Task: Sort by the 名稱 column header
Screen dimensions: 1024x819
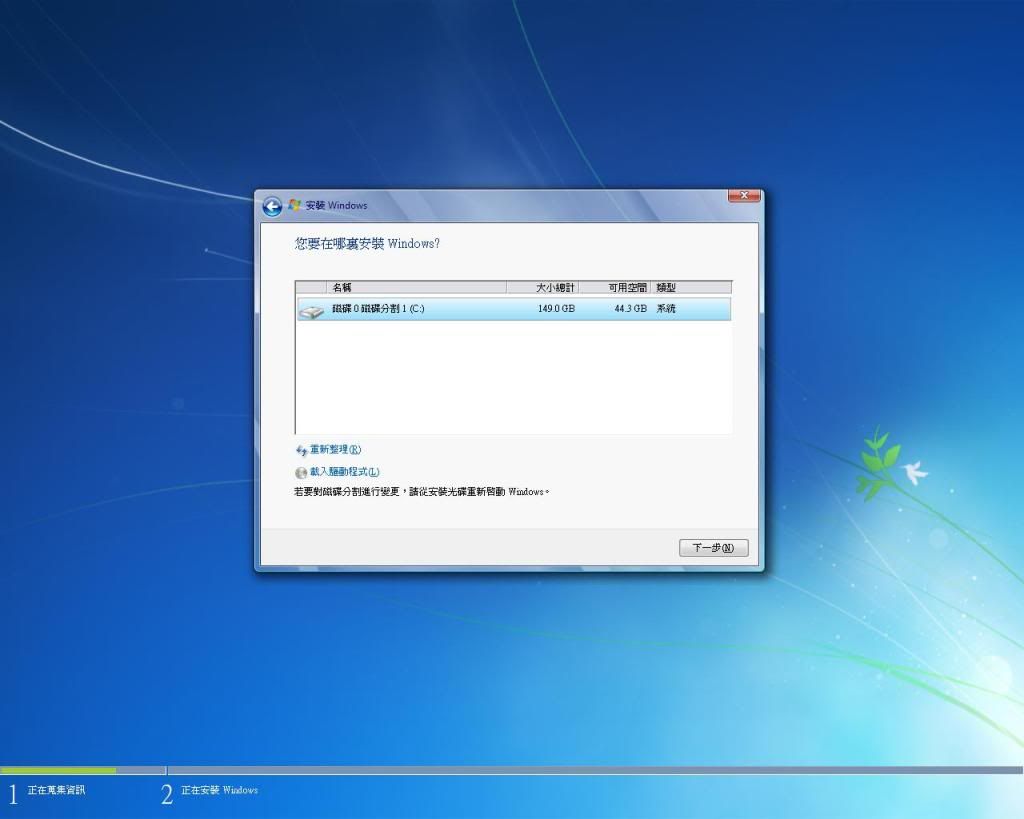Action: 417,287
